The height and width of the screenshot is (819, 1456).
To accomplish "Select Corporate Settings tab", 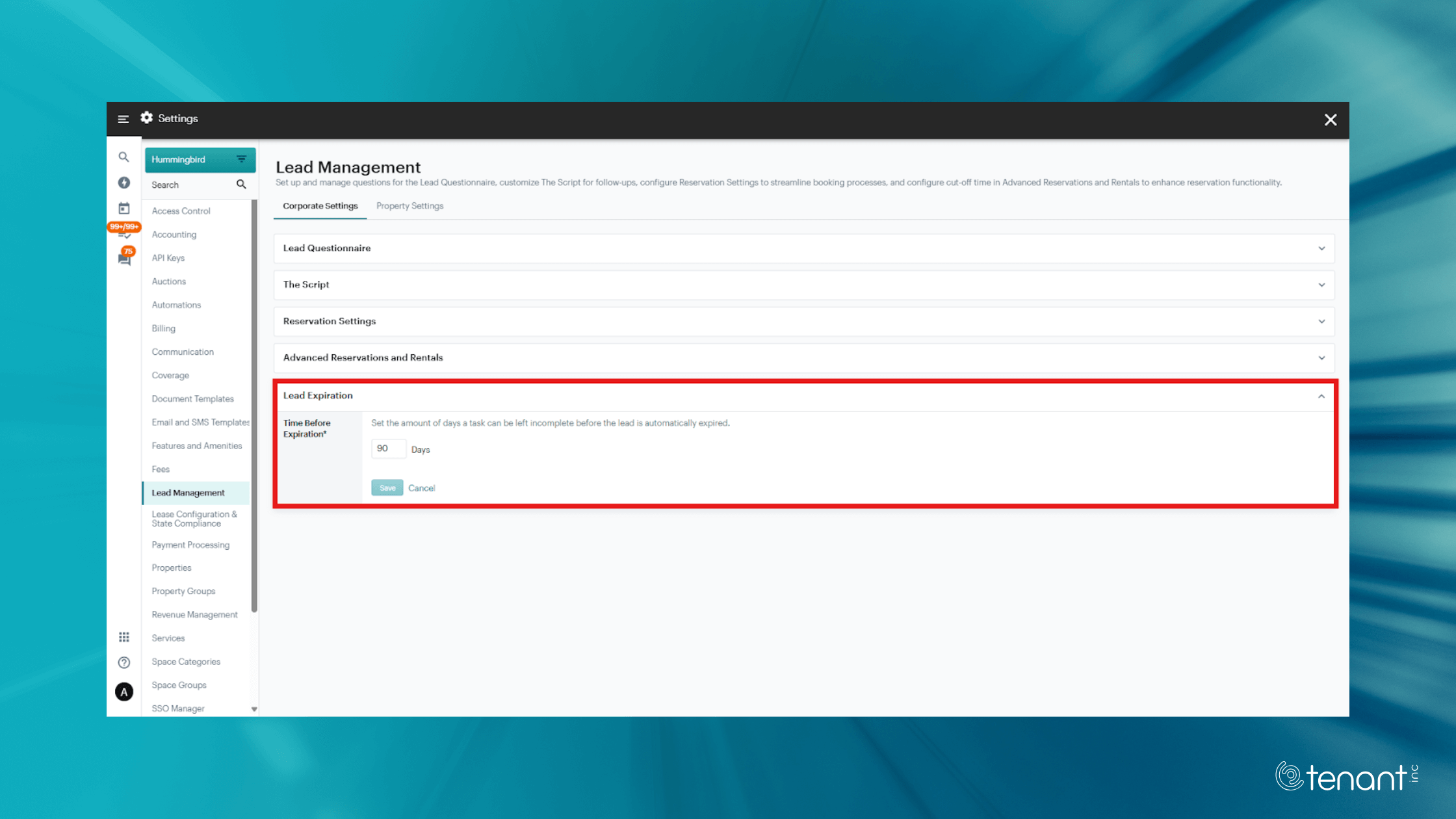I will pyautogui.click(x=320, y=206).
